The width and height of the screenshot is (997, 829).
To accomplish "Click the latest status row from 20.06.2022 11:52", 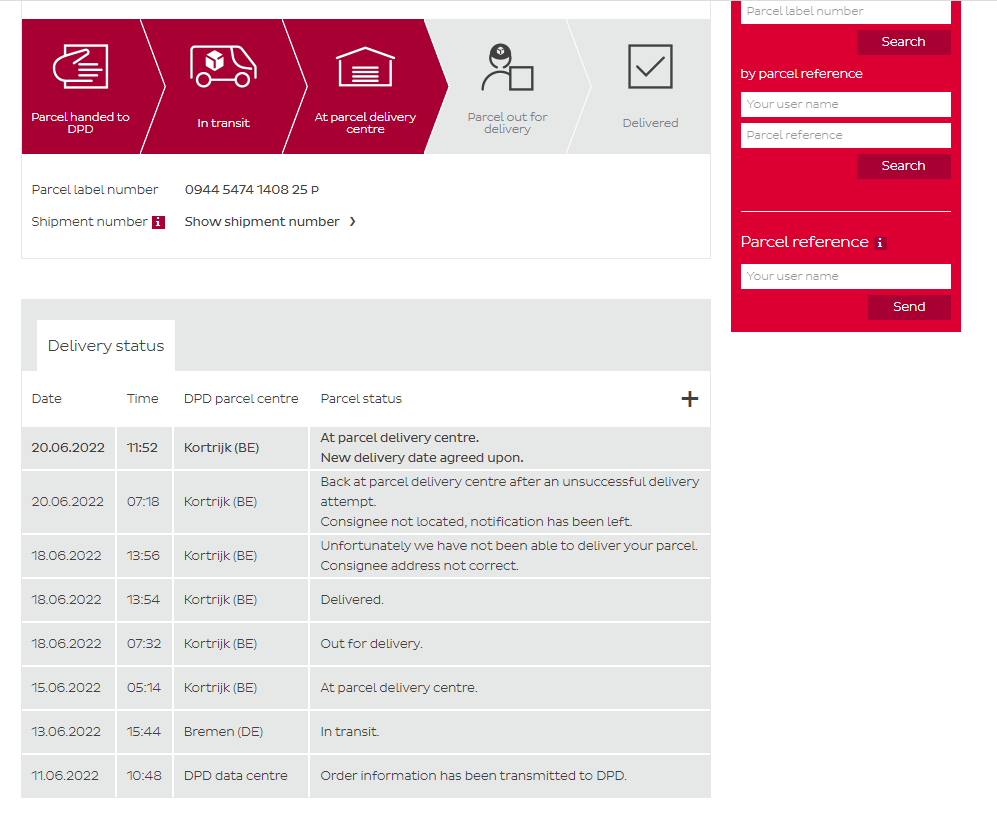I will 366,448.
